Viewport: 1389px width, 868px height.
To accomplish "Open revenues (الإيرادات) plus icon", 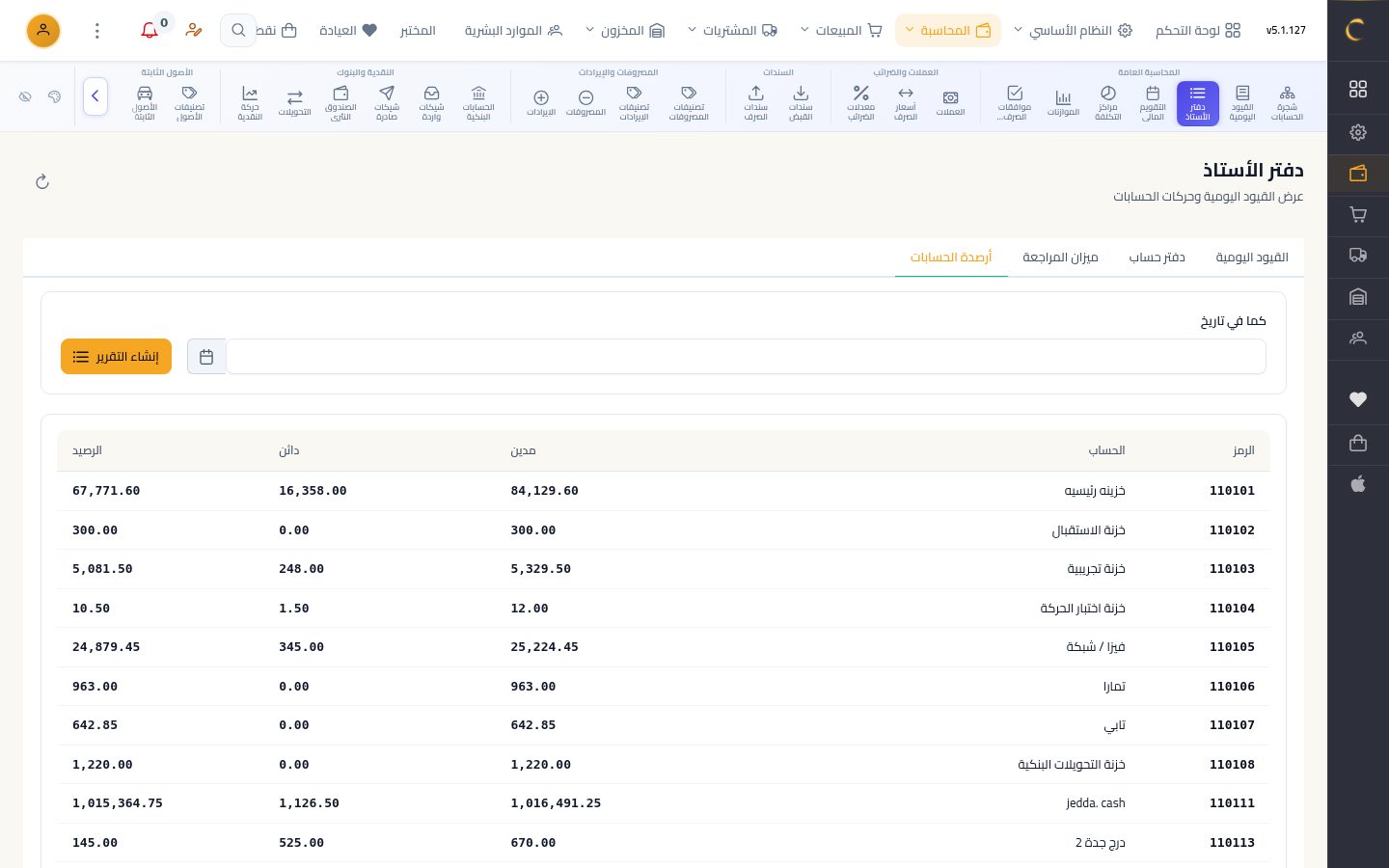I will pos(541,103).
